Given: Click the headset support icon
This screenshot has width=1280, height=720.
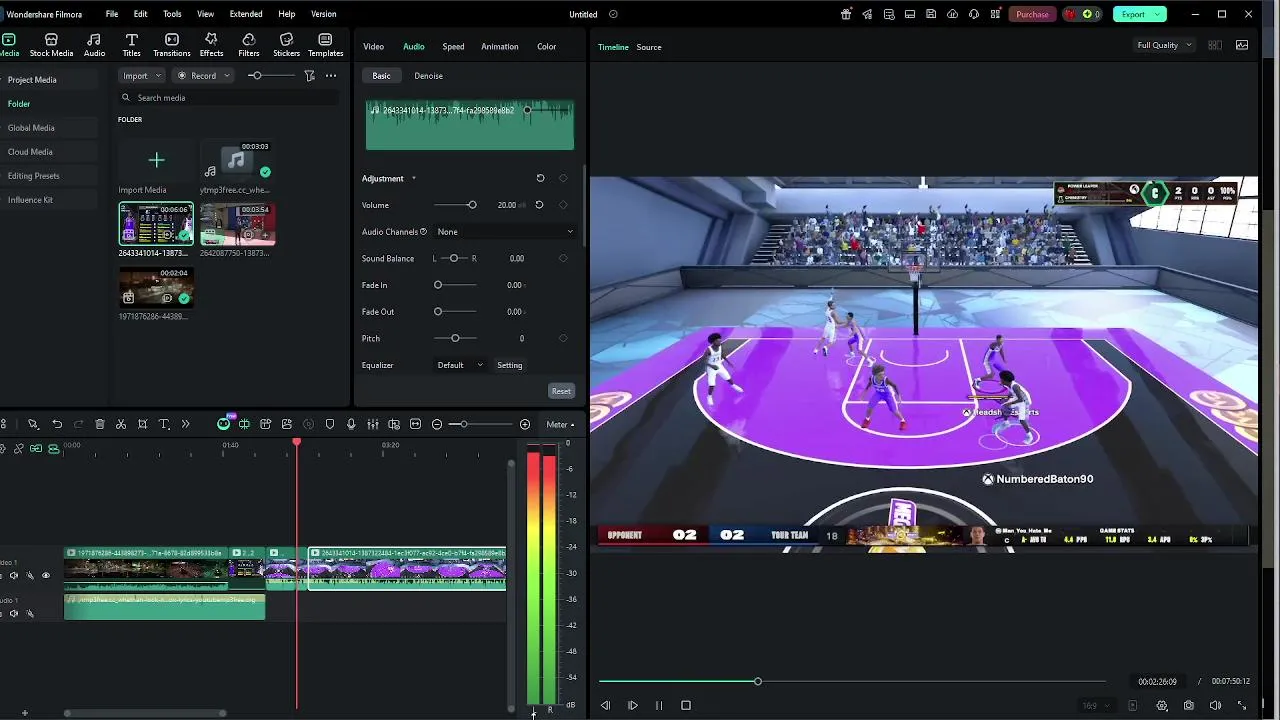Looking at the screenshot, I should pyautogui.click(x=973, y=14).
